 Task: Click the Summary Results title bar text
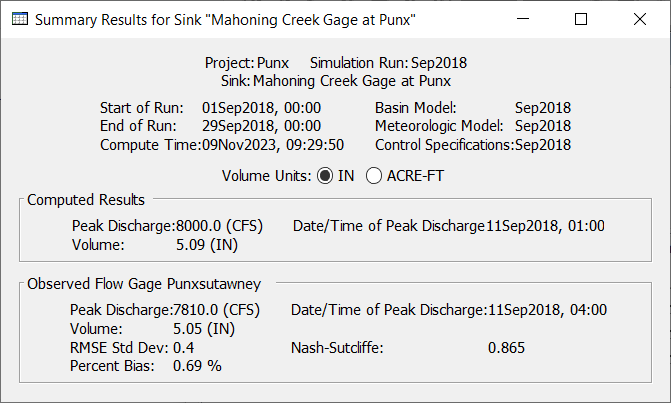point(224,19)
